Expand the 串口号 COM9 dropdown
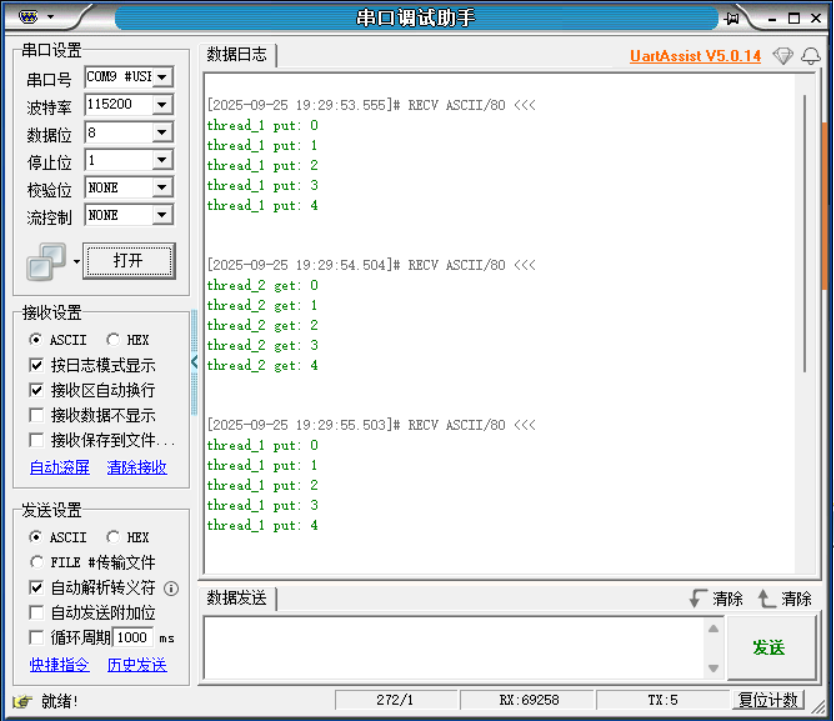This screenshot has height=721, width=834. point(163,77)
